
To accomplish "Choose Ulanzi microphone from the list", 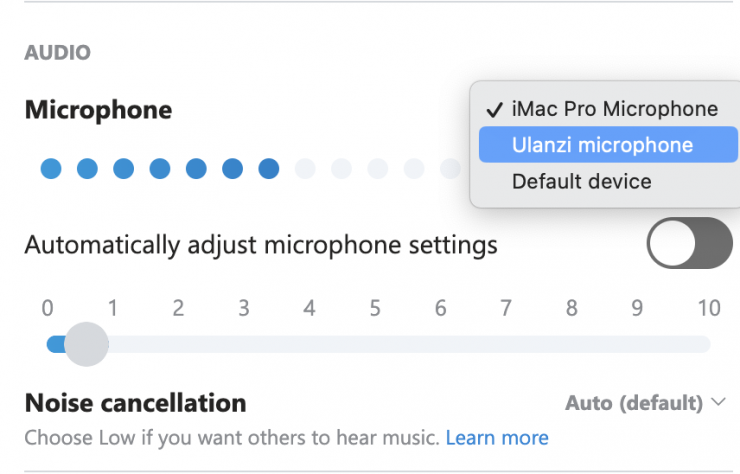I will (602, 145).
